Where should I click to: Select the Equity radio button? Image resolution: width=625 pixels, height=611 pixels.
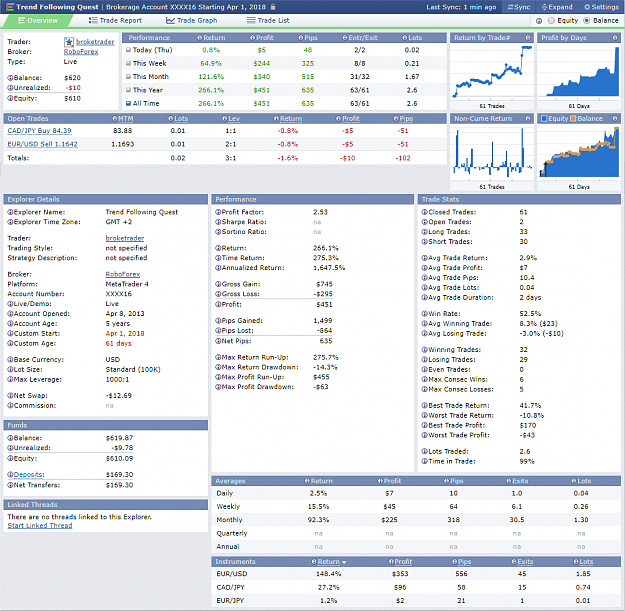551,21
